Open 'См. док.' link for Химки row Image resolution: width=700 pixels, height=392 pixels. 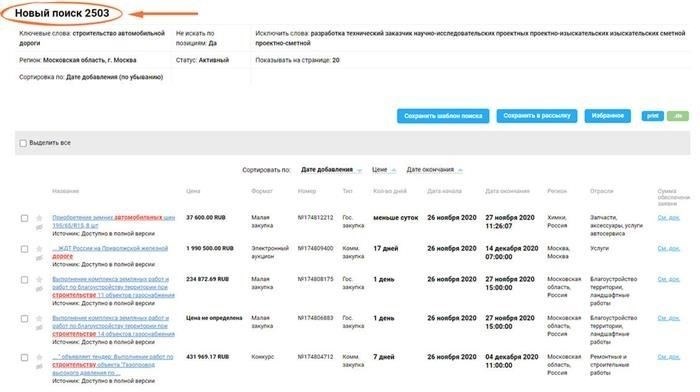pos(668,218)
